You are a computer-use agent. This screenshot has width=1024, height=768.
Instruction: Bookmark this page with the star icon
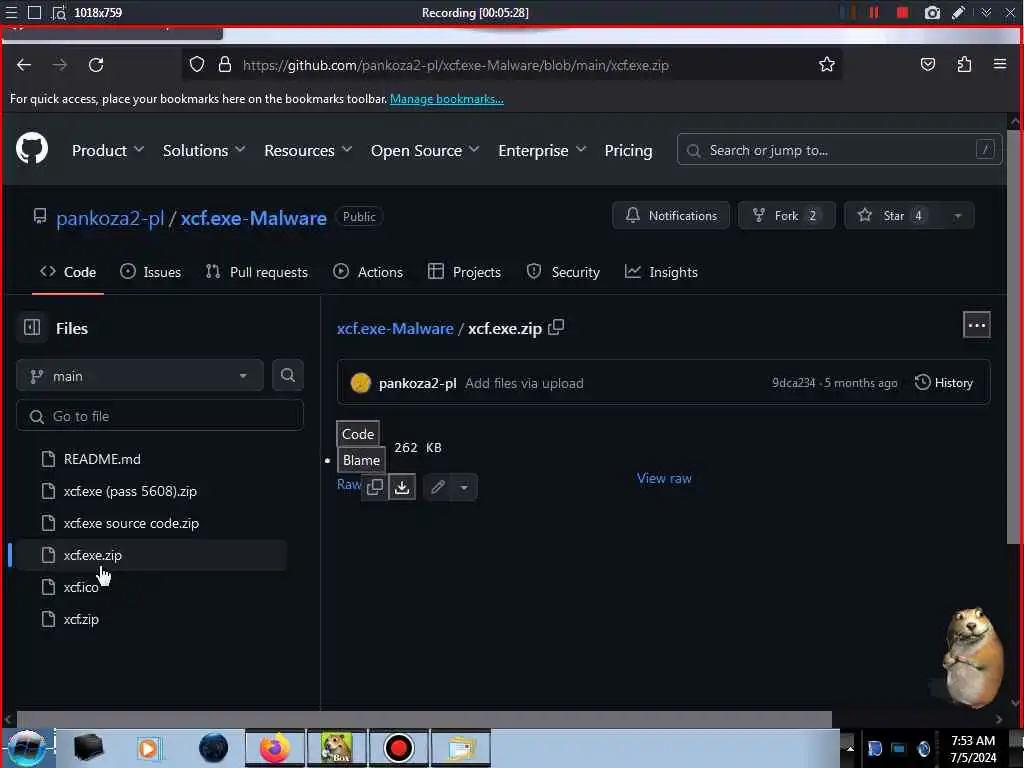pos(827,65)
